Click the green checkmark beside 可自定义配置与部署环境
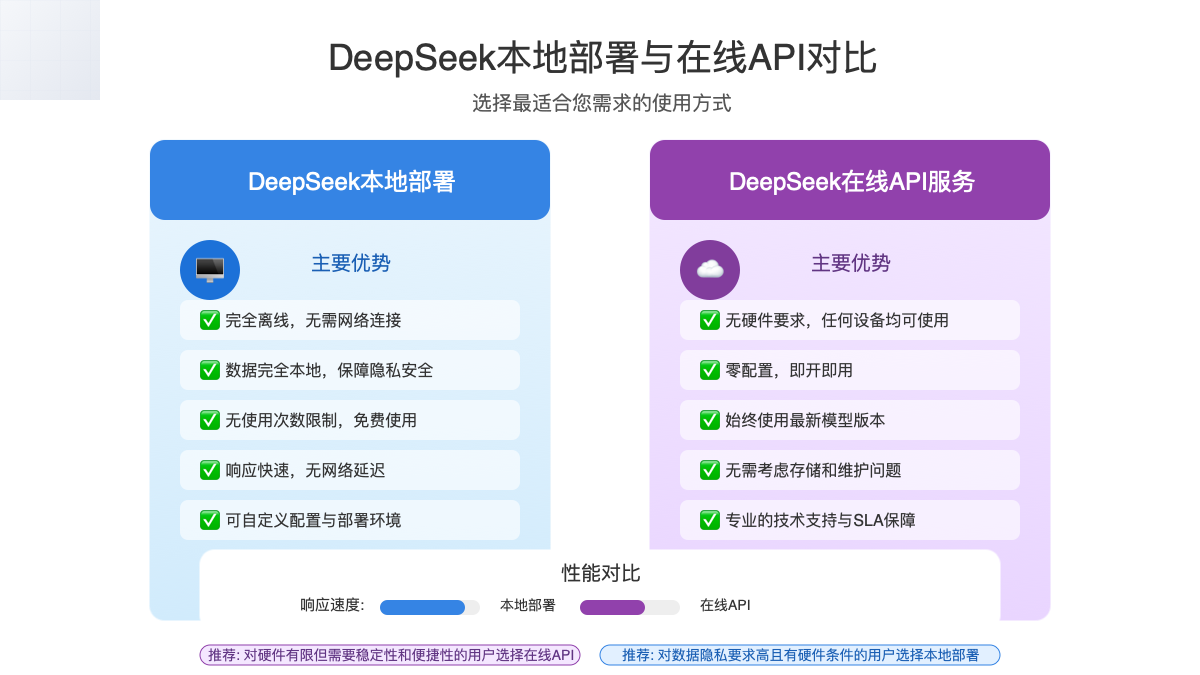The height and width of the screenshot is (675, 1200). coord(210,520)
